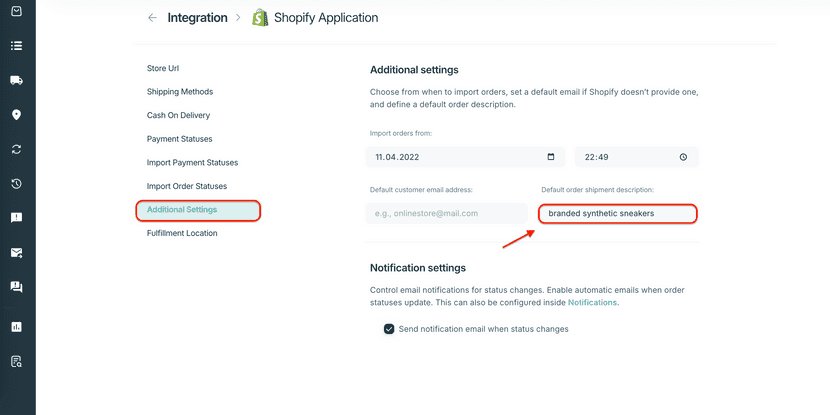Open the calendar picker in import date field
This screenshot has height=415, width=830.
pyautogui.click(x=551, y=157)
